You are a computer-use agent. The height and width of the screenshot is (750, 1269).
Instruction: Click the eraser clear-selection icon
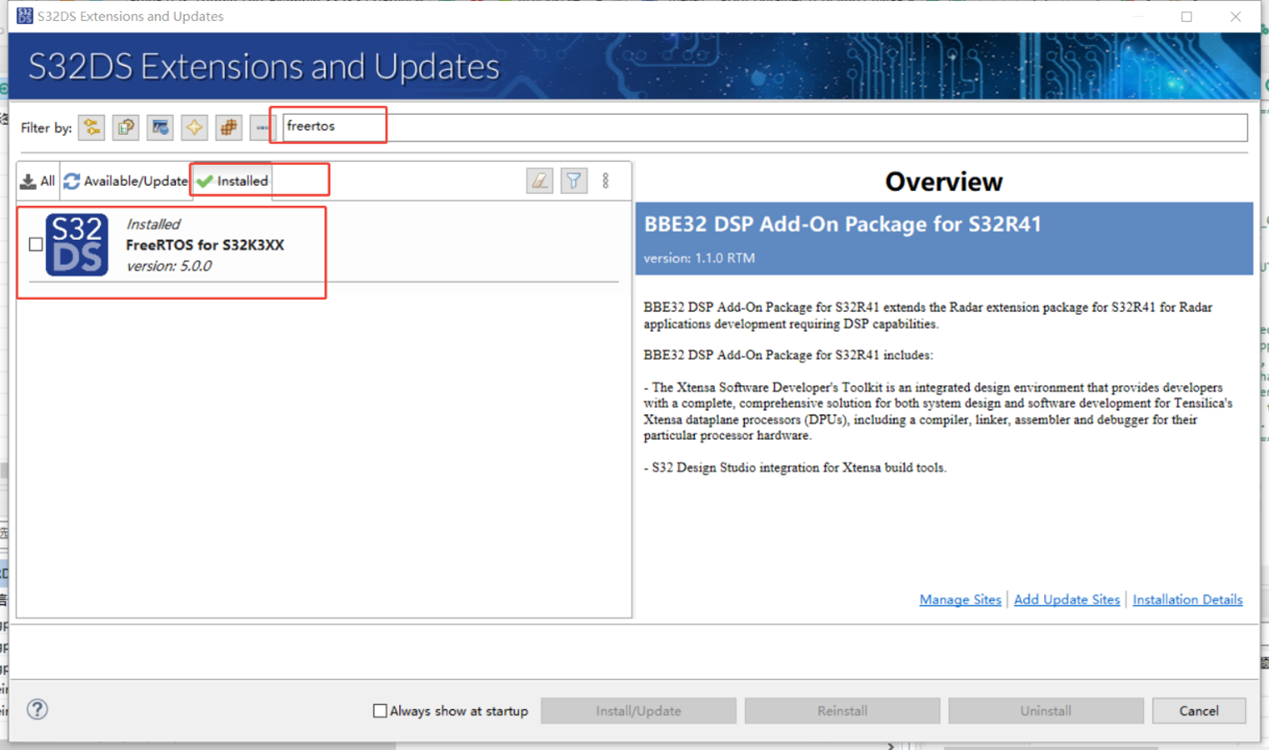click(x=540, y=181)
